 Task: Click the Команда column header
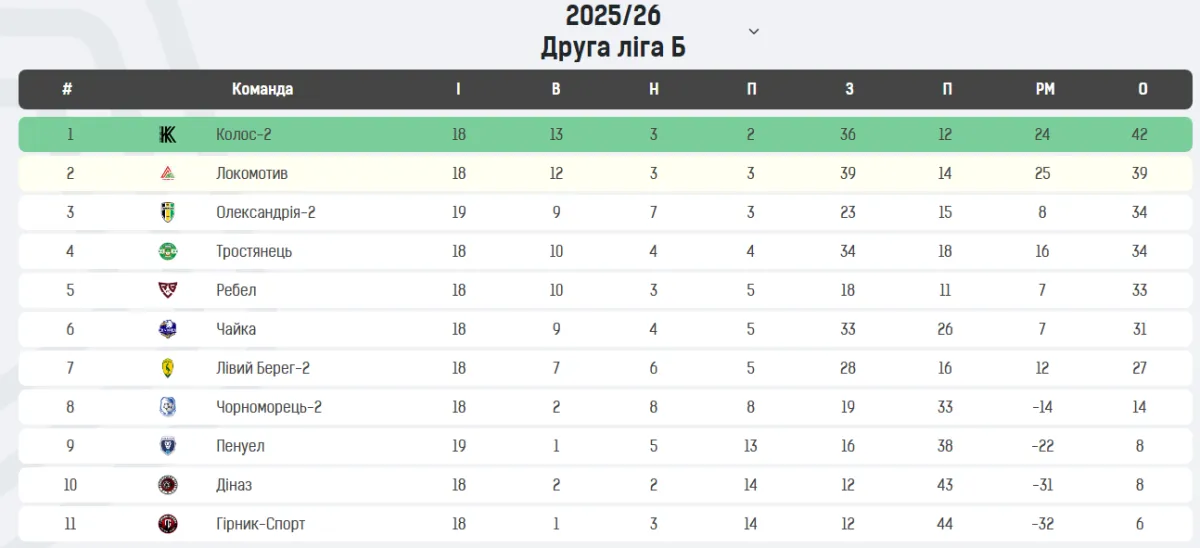coord(262,89)
